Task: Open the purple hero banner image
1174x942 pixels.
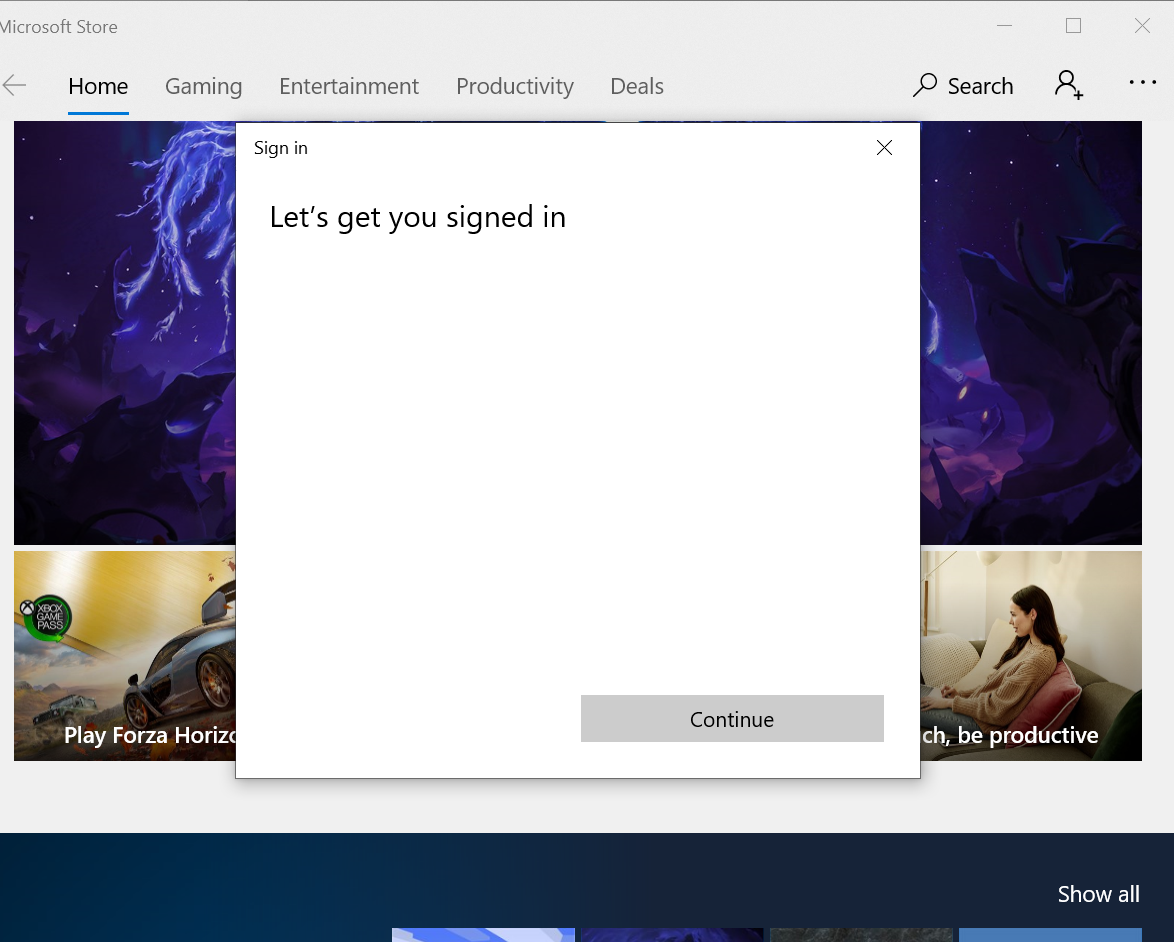Action: click(125, 332)
